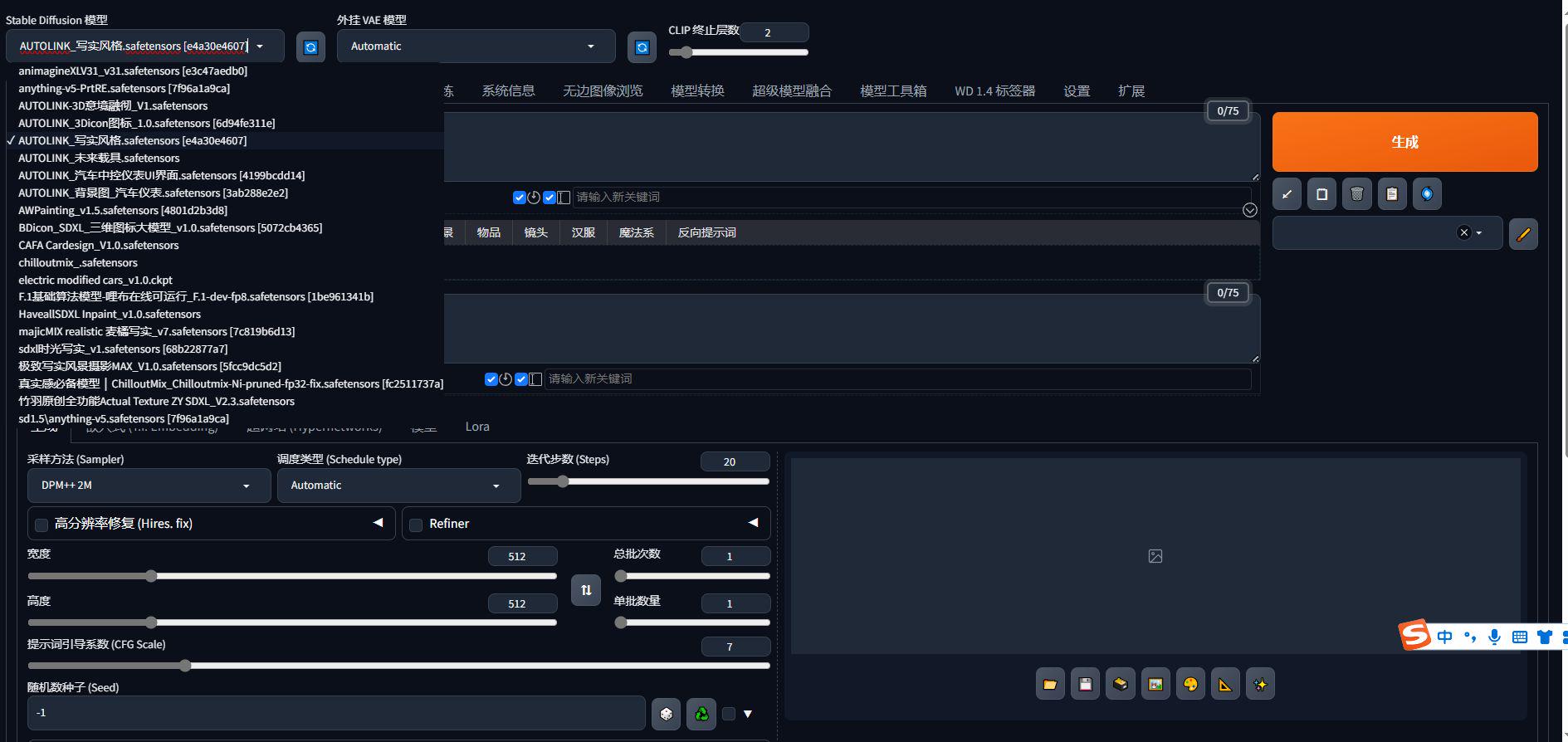Toggle the extra seed options checkbox

click(729, 714)
